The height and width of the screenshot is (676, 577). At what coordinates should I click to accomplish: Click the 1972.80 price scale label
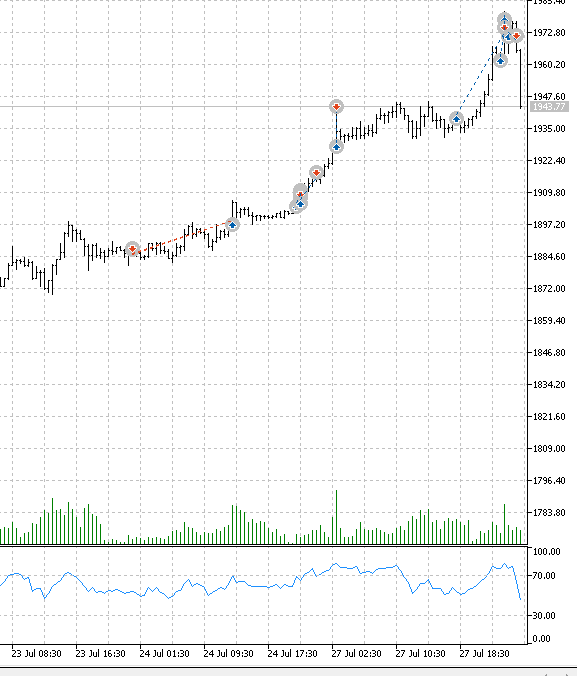click(549, 33)
